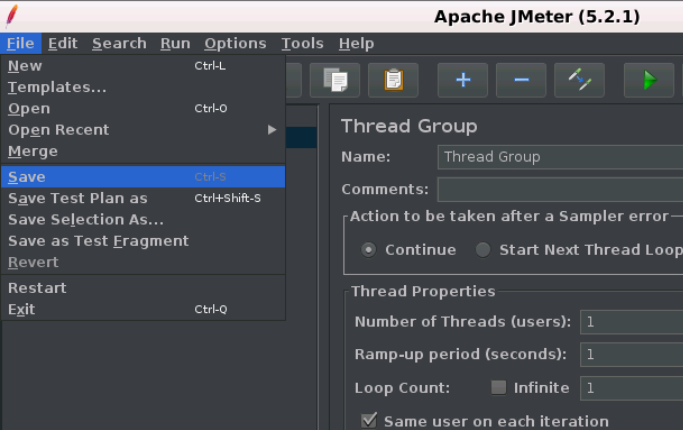683x430 pixels.
Task: Select Start Next Thread Loop option
Action: [x=483, y=250]
